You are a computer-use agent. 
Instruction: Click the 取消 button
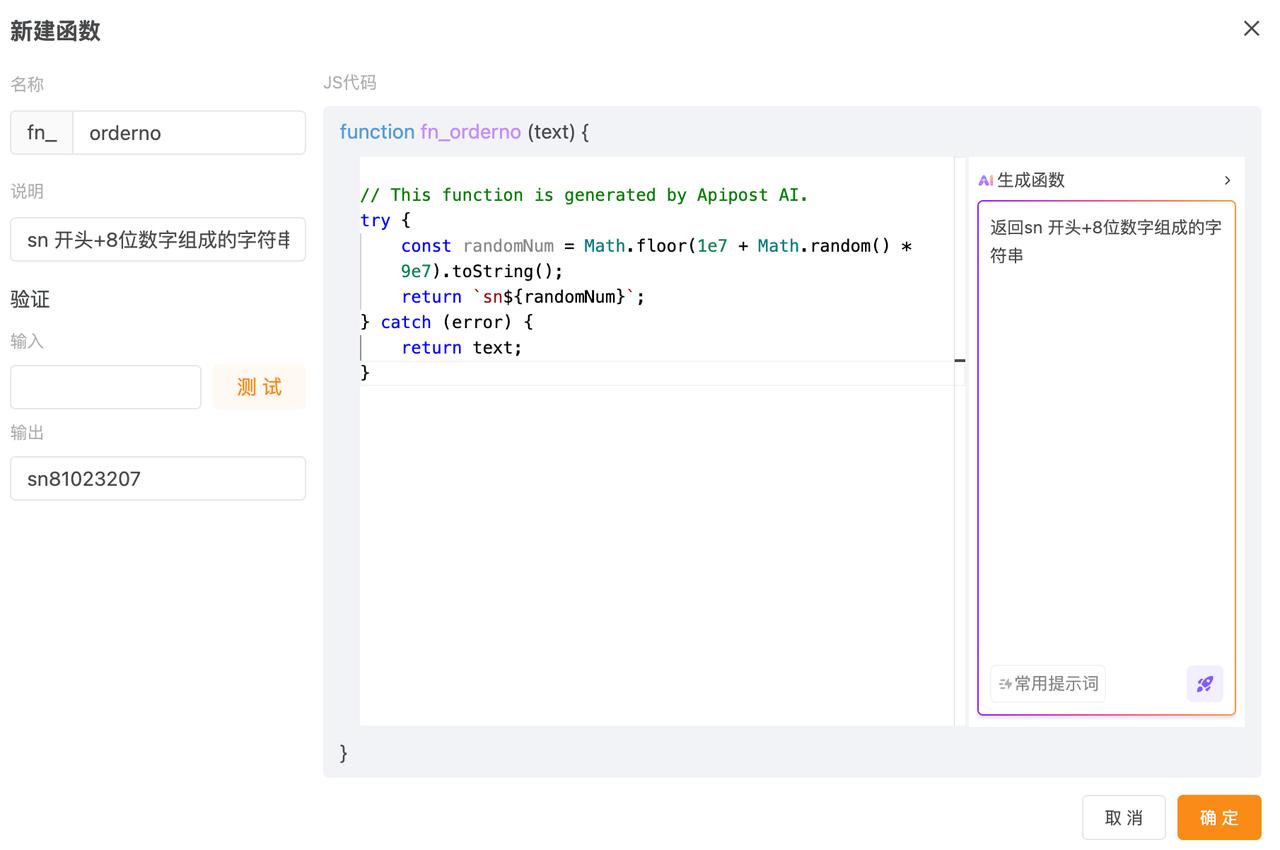tap(1123, 817)
